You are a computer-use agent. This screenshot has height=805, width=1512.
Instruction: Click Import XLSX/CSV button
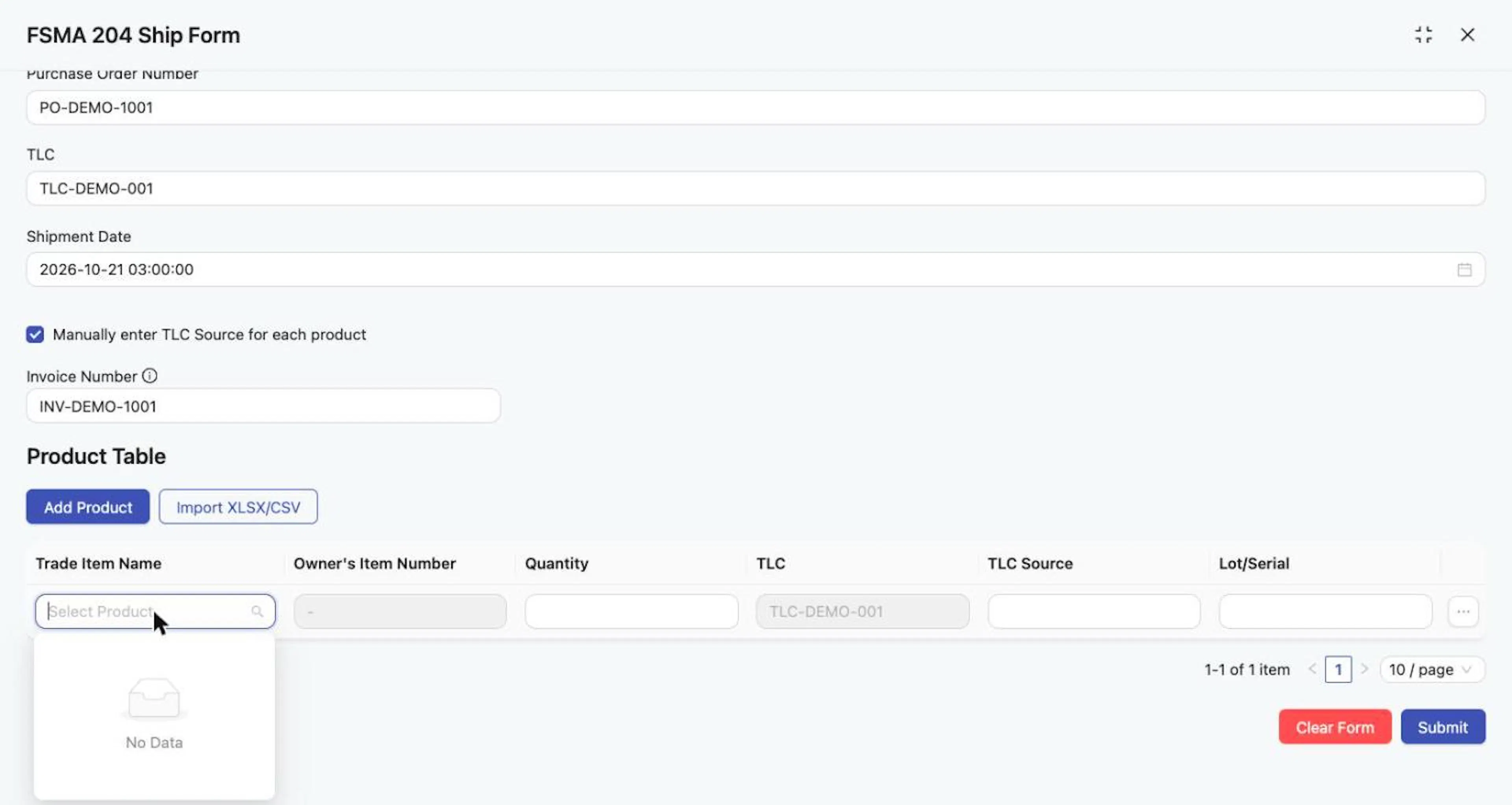238,507
